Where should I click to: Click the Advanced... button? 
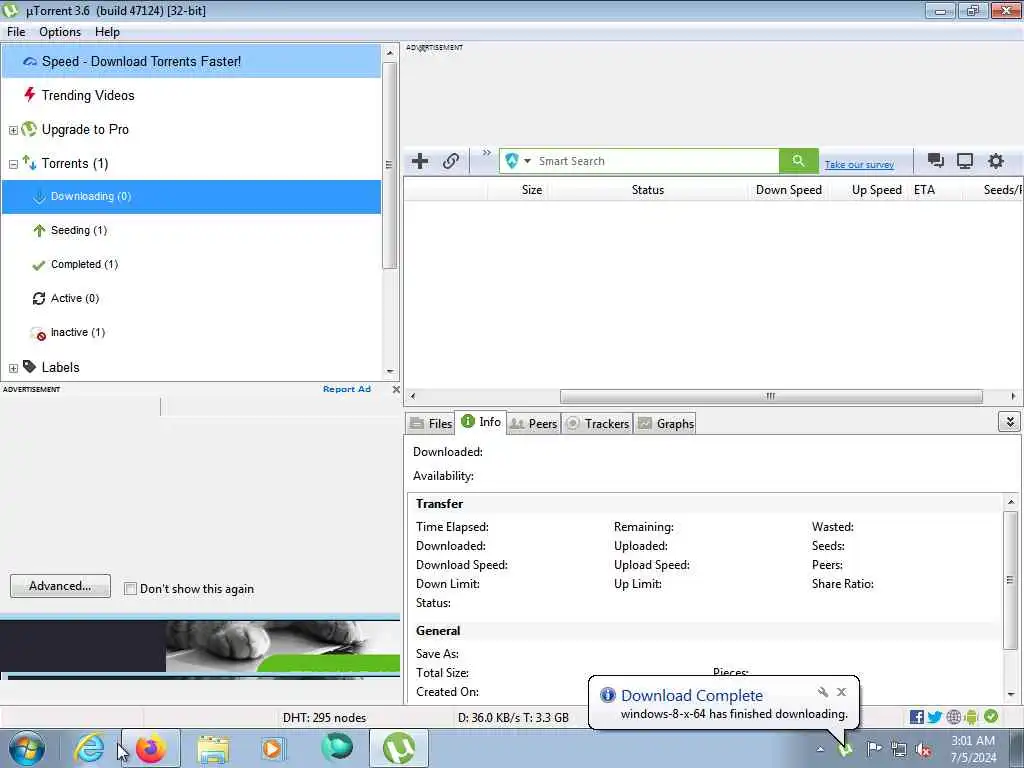click(60, 586)
